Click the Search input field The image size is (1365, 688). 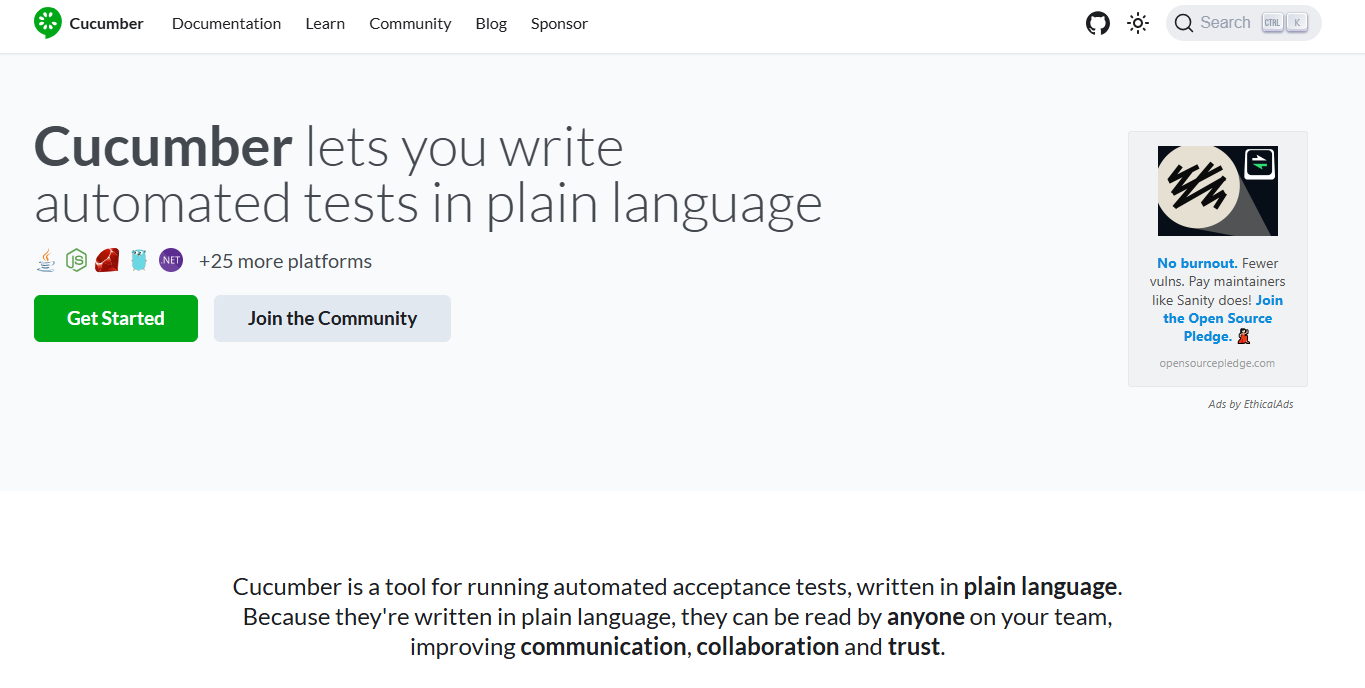pyautogui.click(x=1225, y=23)
